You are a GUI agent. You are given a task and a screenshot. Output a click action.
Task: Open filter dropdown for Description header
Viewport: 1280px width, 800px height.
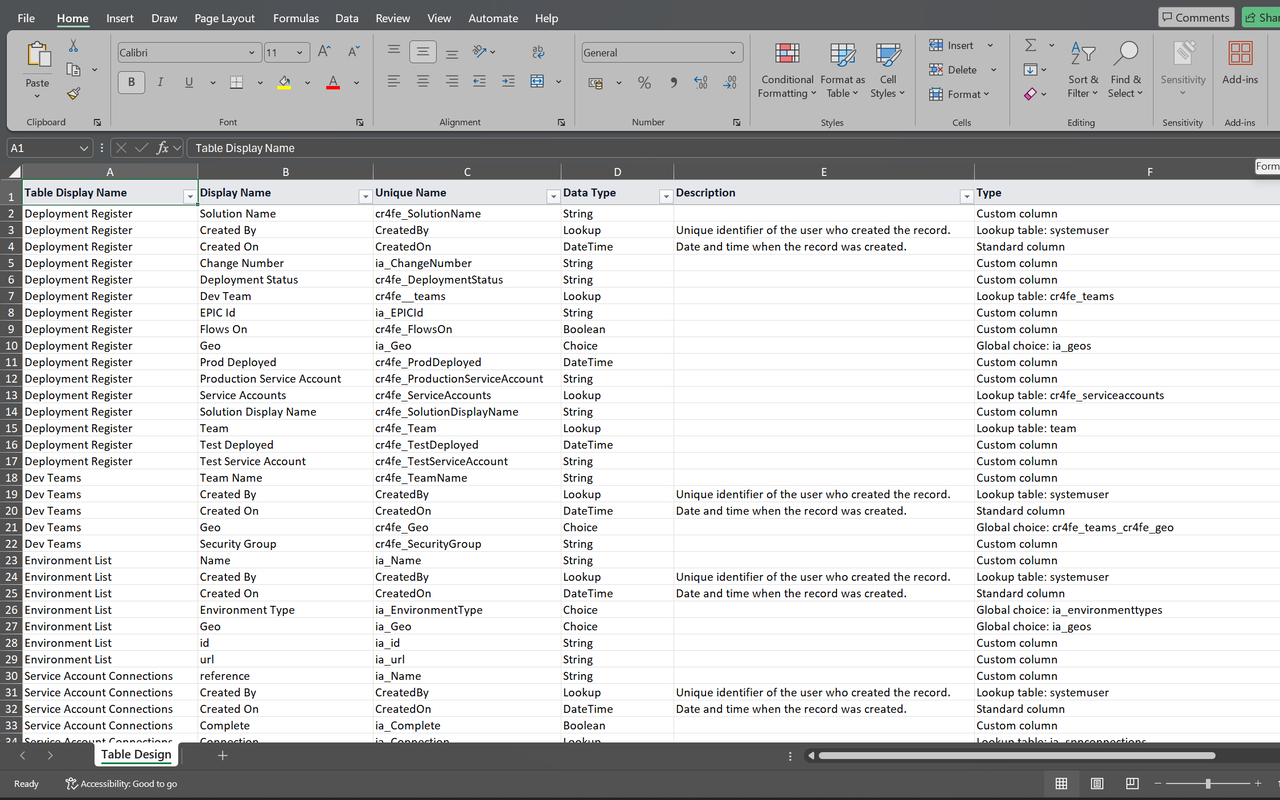[x=965, y=196]
